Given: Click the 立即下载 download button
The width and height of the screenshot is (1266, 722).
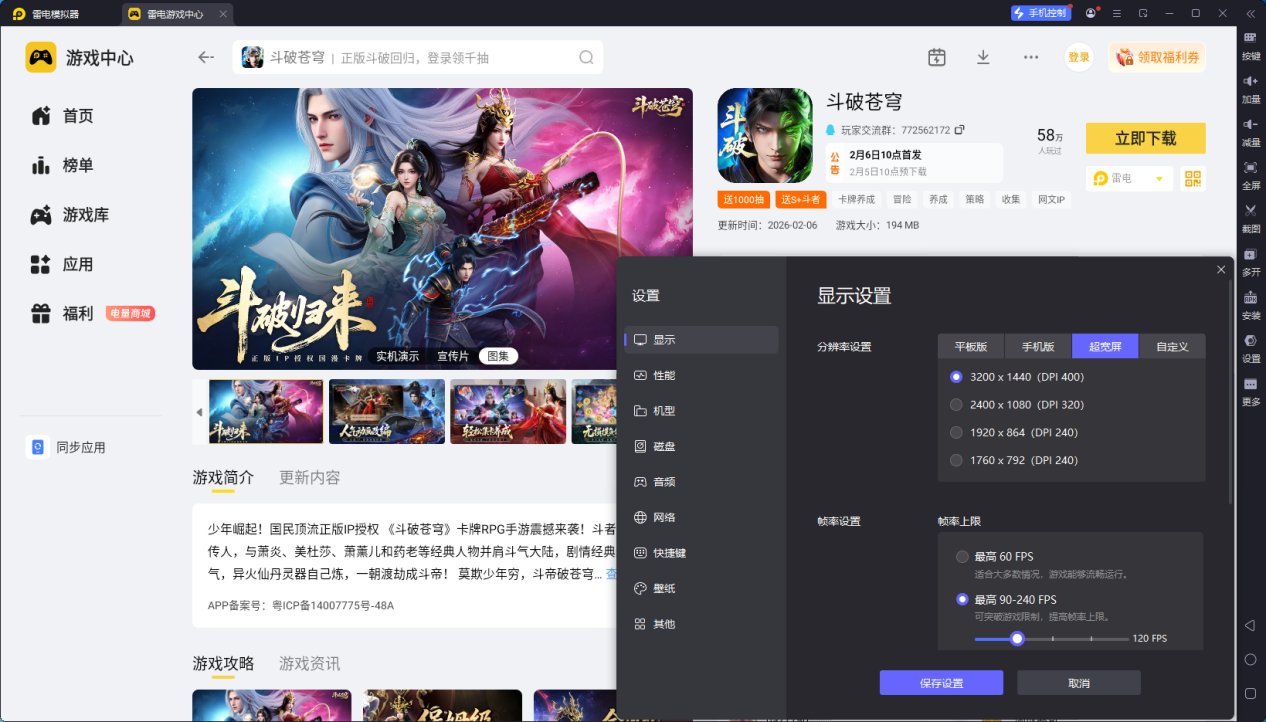Looking at the screenshot, I should point(1146,138).
